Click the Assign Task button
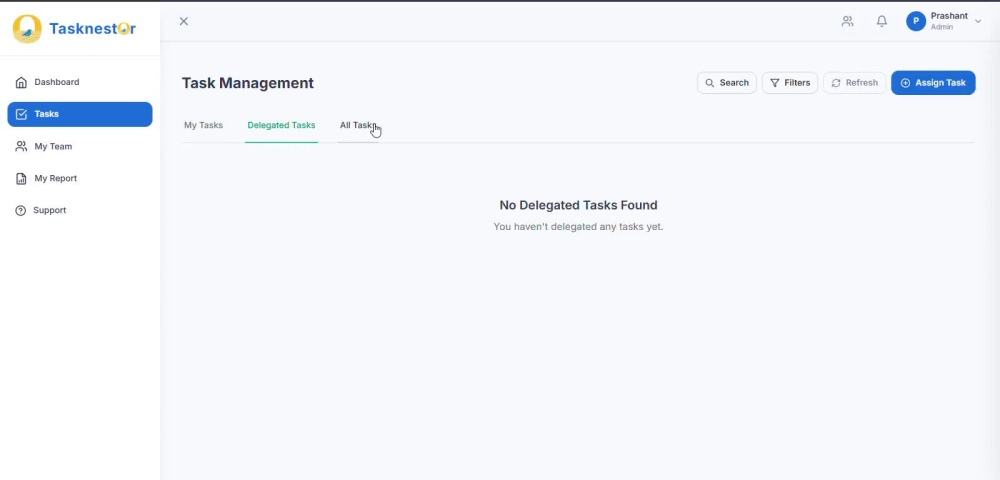The width and height of the screenshot is (1000, 480). coord(933,83)
